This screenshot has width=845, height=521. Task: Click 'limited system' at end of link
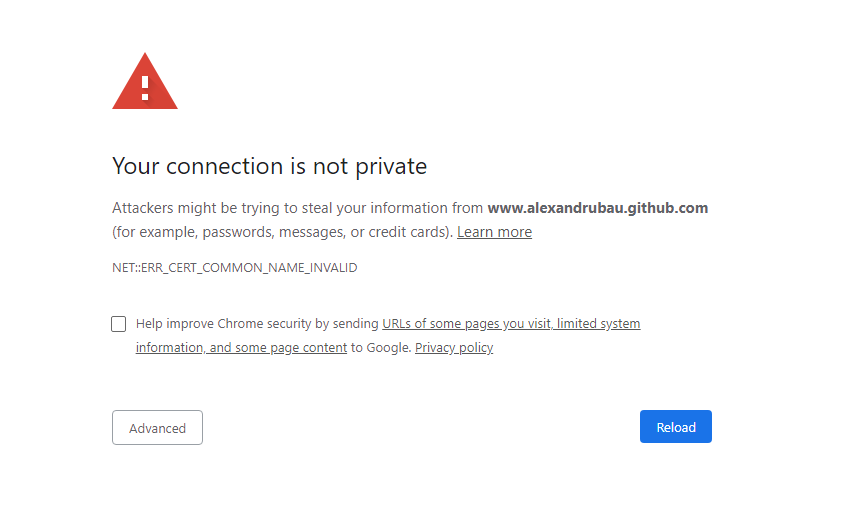[x=598, y=324]
